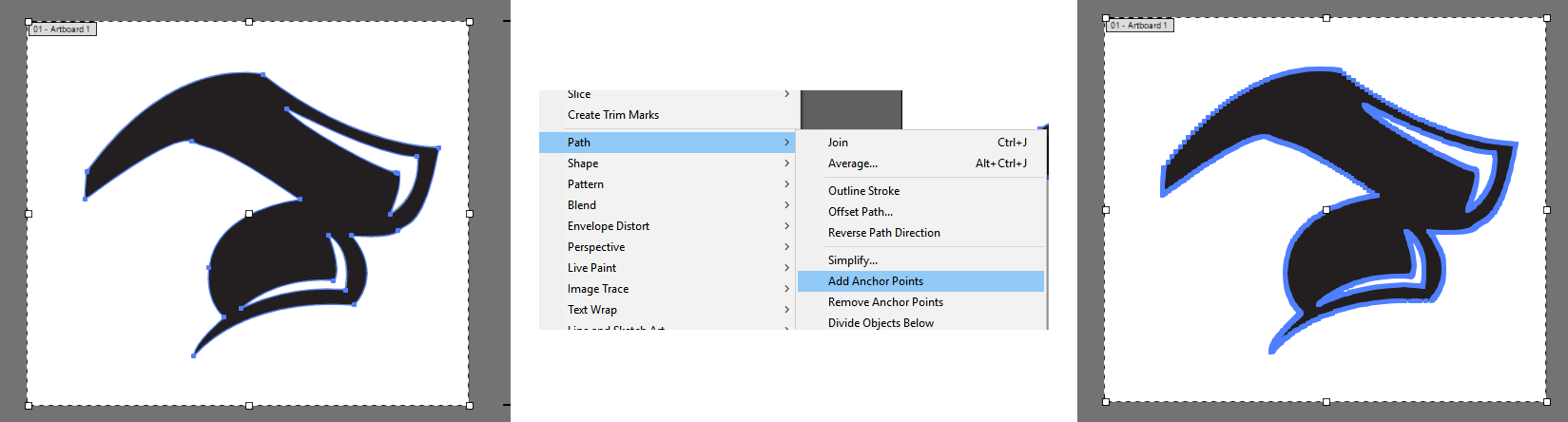Click Simplify... in the Path submenu
The image size is (1568, 422).
pyautogui.click(x=852, y=260)
